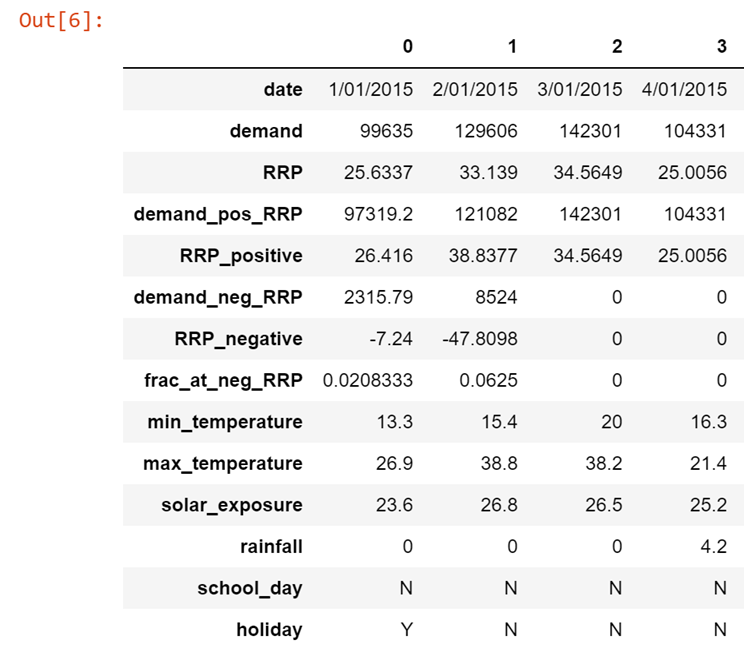Select column header 0
The width and height of the screenshot is (744, 660).
coord(406,47)
